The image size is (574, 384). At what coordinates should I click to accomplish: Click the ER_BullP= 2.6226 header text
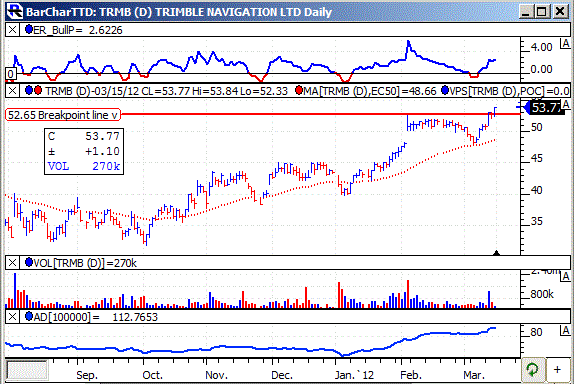tap(78, 30)
